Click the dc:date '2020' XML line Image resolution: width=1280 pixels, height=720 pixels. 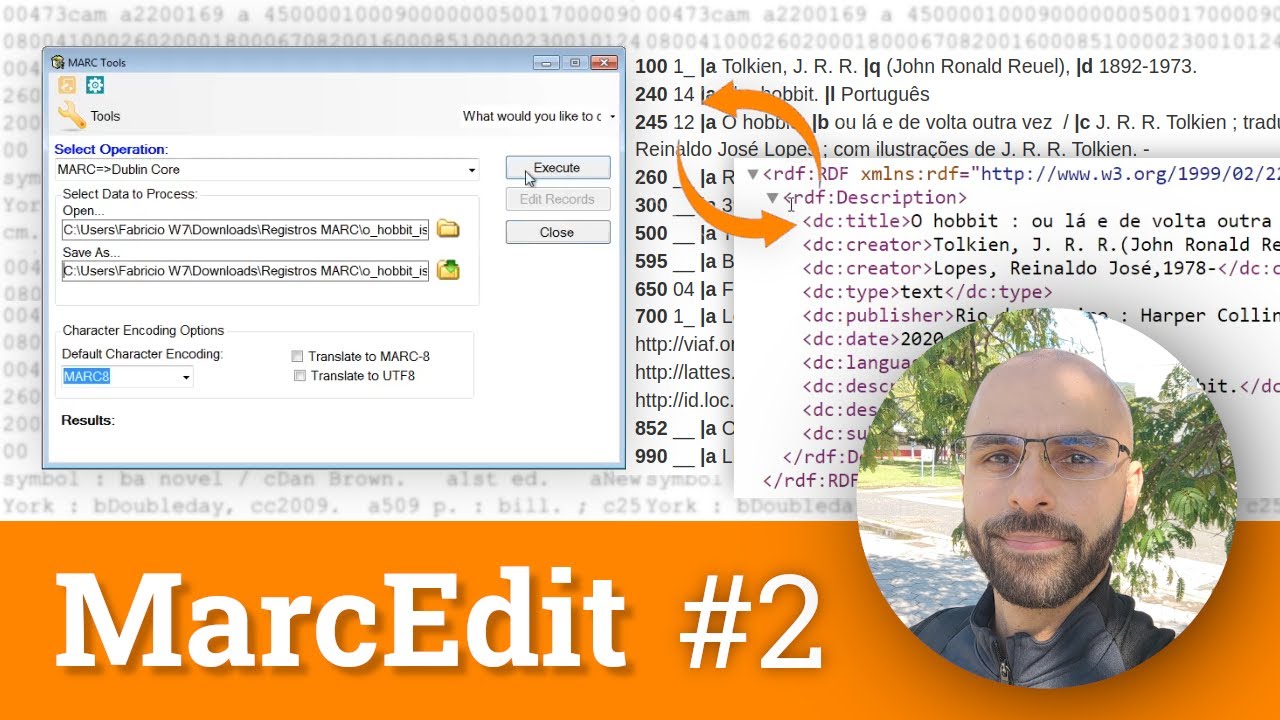coord(872,340)
